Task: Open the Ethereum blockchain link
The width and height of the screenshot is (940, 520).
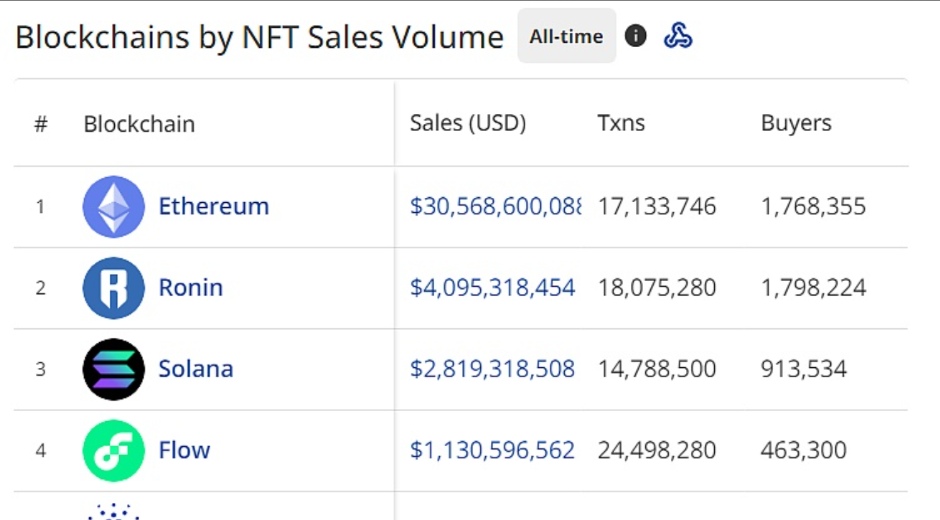Action: [213, 207]
